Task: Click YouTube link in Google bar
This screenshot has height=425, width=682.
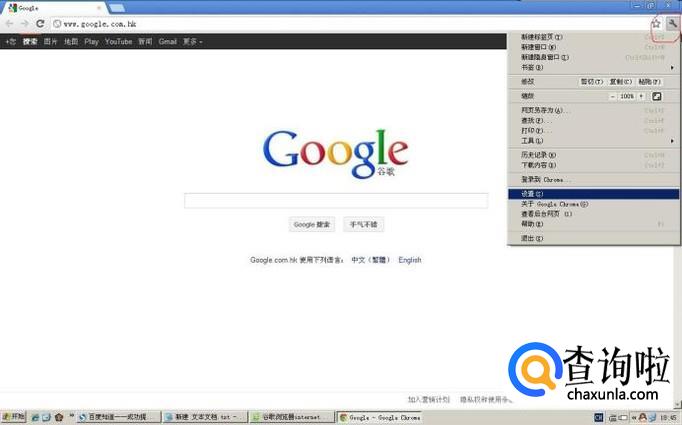Action: click(x=118, y=42)
